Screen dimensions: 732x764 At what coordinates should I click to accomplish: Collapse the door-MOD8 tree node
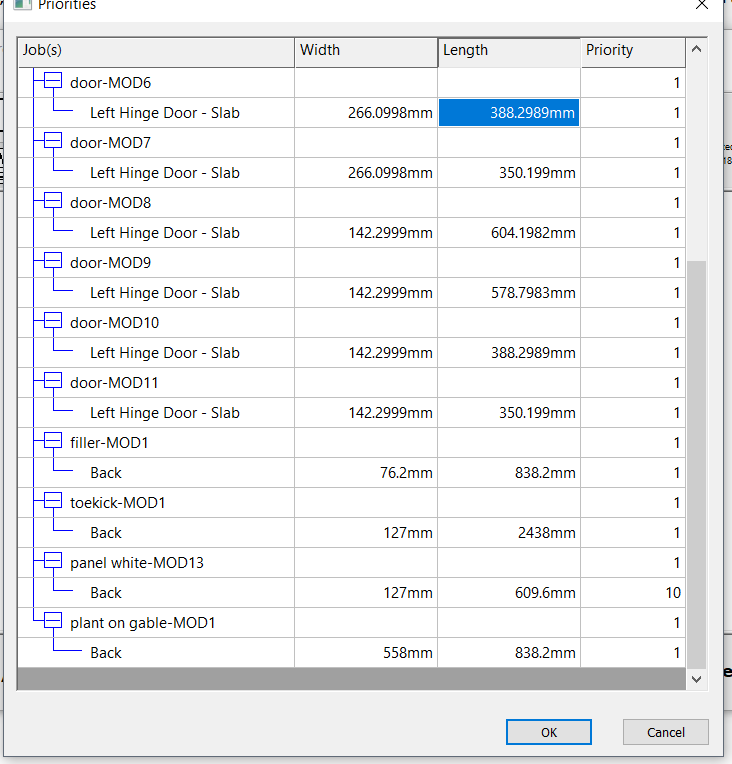point(52,202)
